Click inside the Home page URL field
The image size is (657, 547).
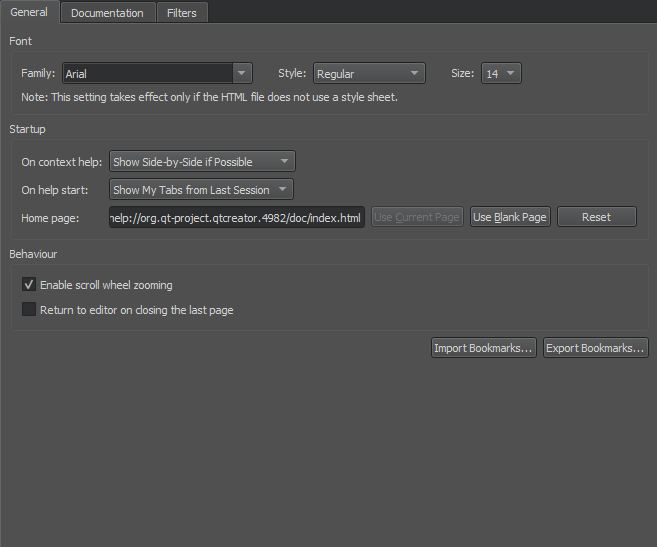click(x=237, y=217)
